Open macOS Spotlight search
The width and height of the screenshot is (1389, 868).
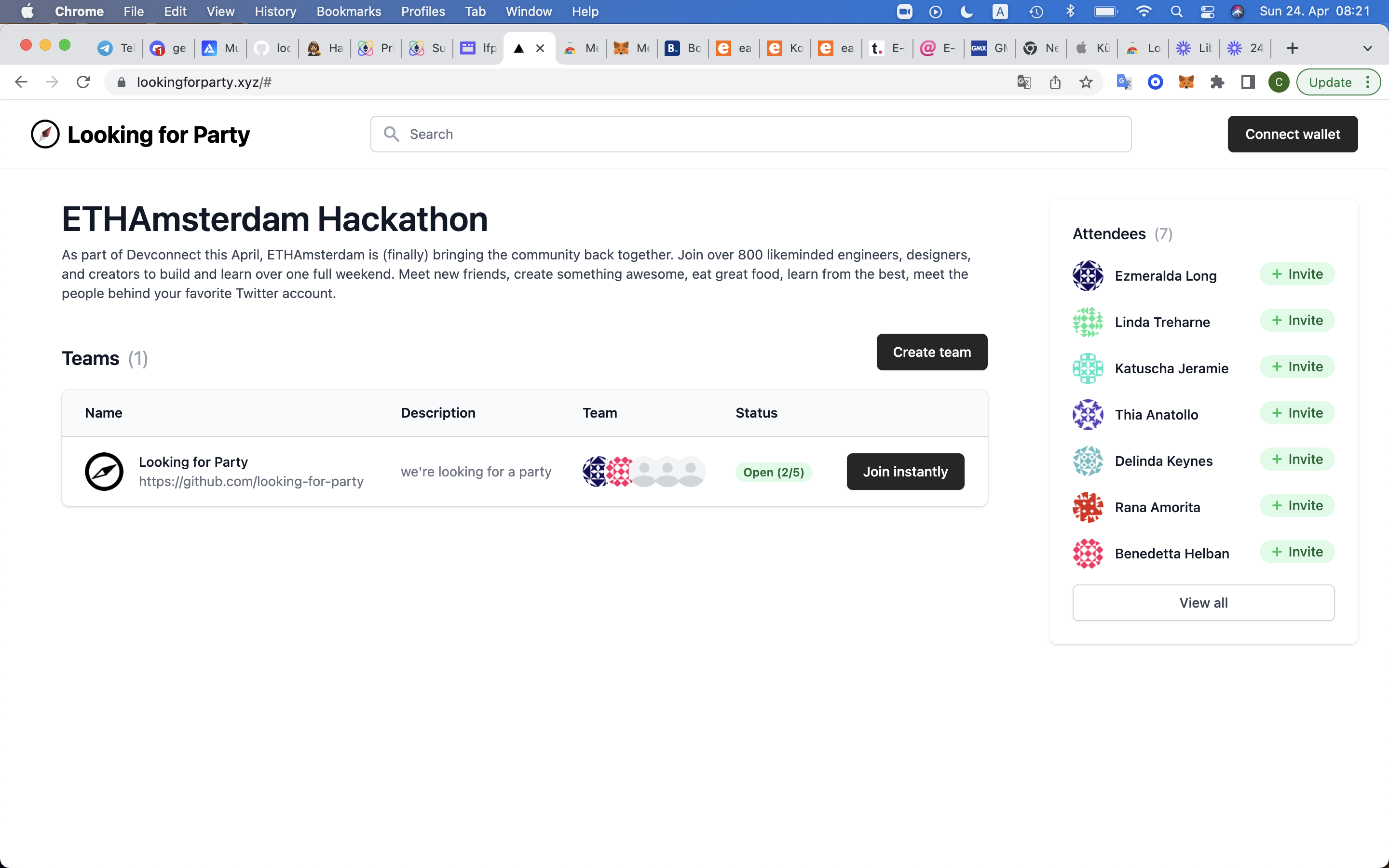point(1176,12)
